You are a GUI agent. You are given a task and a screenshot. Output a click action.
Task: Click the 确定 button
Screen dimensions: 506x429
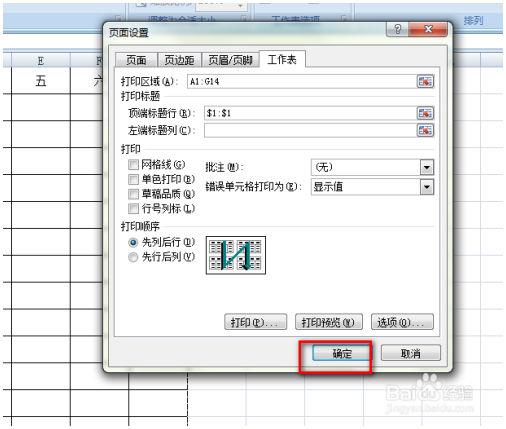coord(342,353)
